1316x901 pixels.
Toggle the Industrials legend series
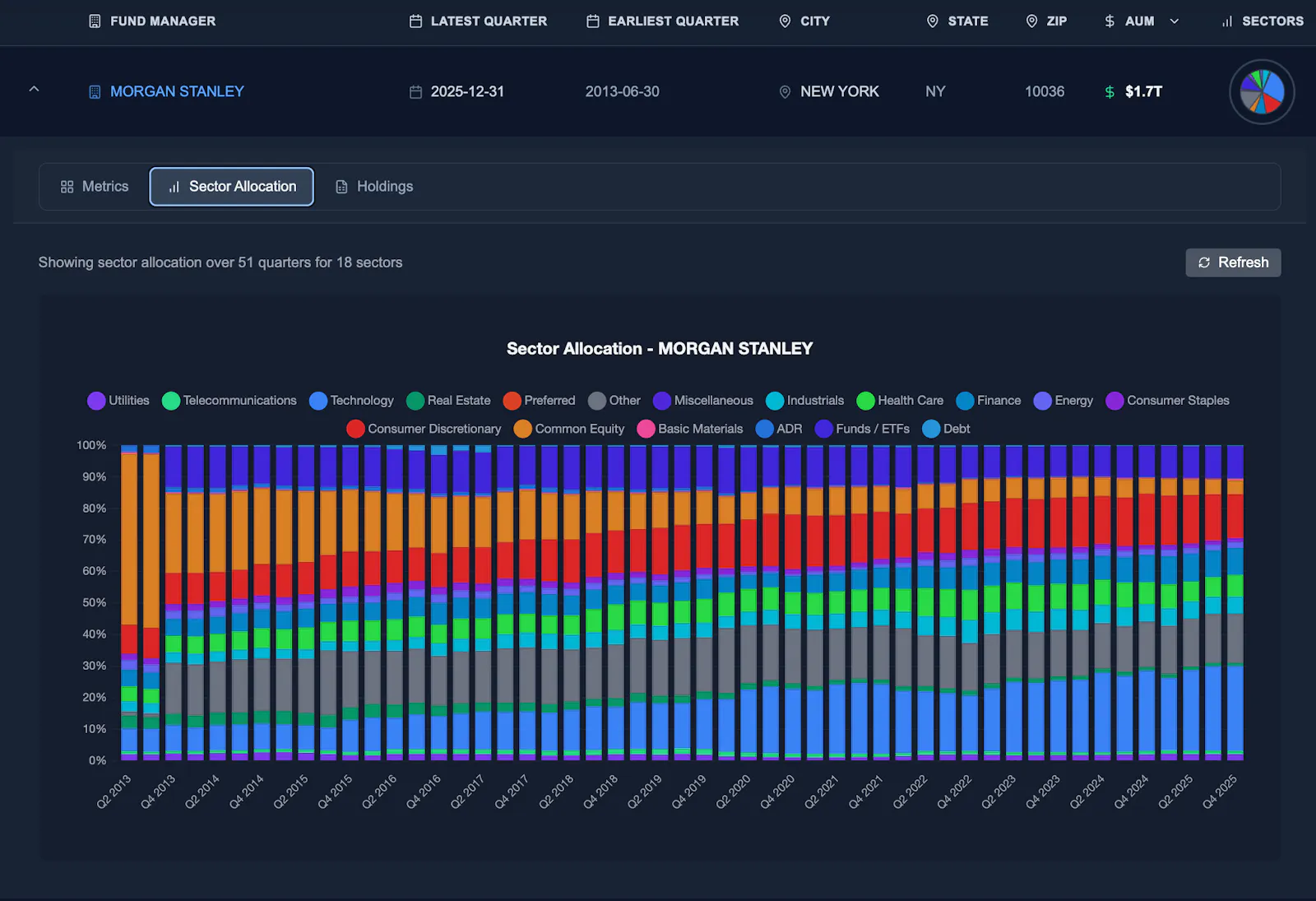point(805,401)
